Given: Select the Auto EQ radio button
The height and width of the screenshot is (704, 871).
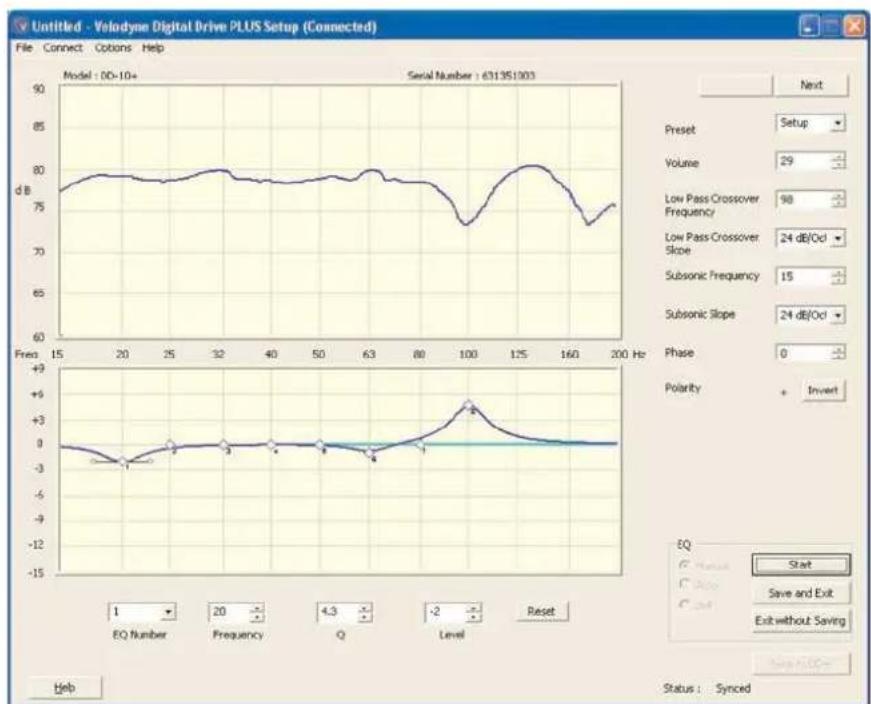Looking at the screenshot, I should tap(684, 584).
